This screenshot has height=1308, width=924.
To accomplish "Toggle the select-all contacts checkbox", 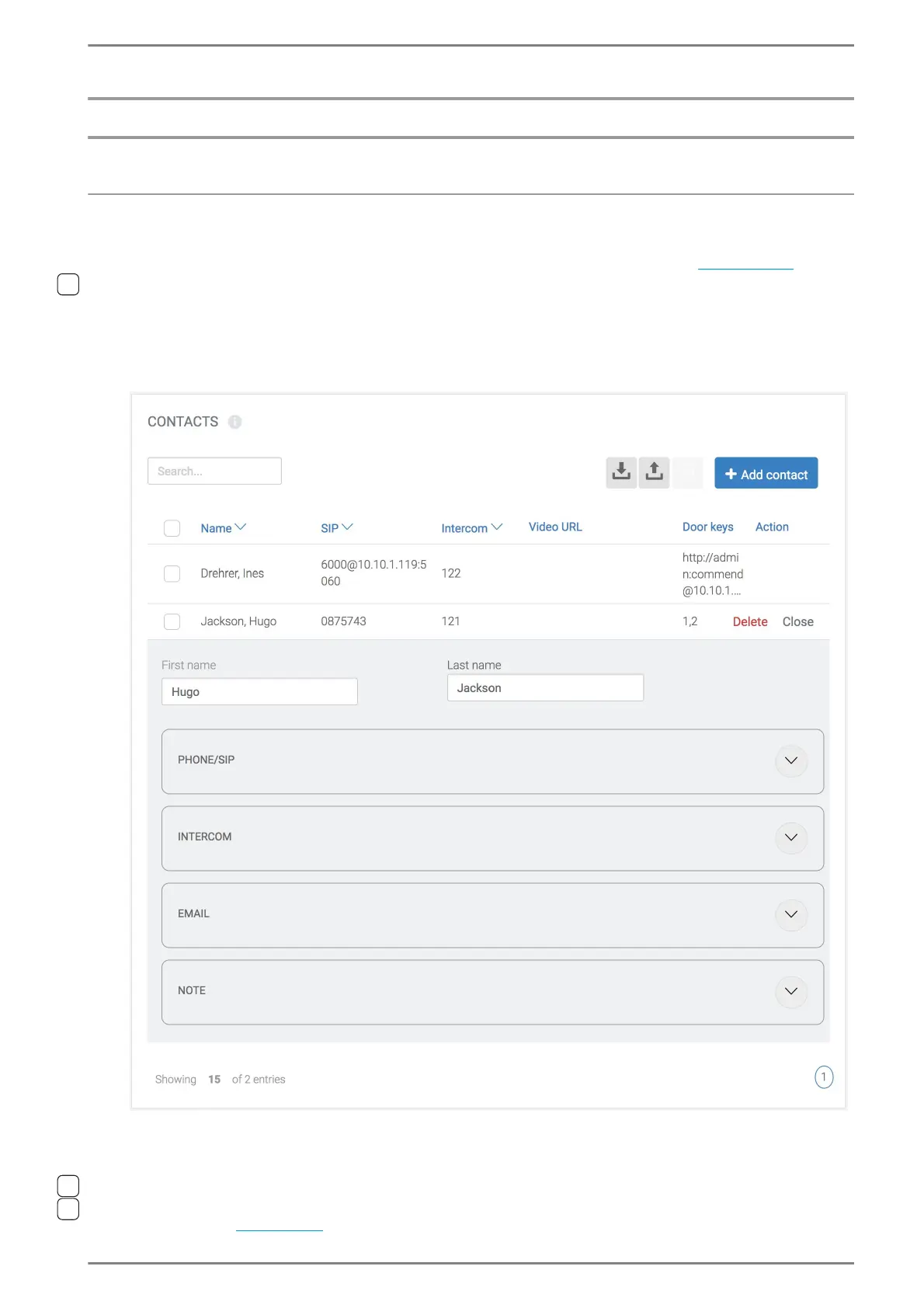I will pos(172,528).
